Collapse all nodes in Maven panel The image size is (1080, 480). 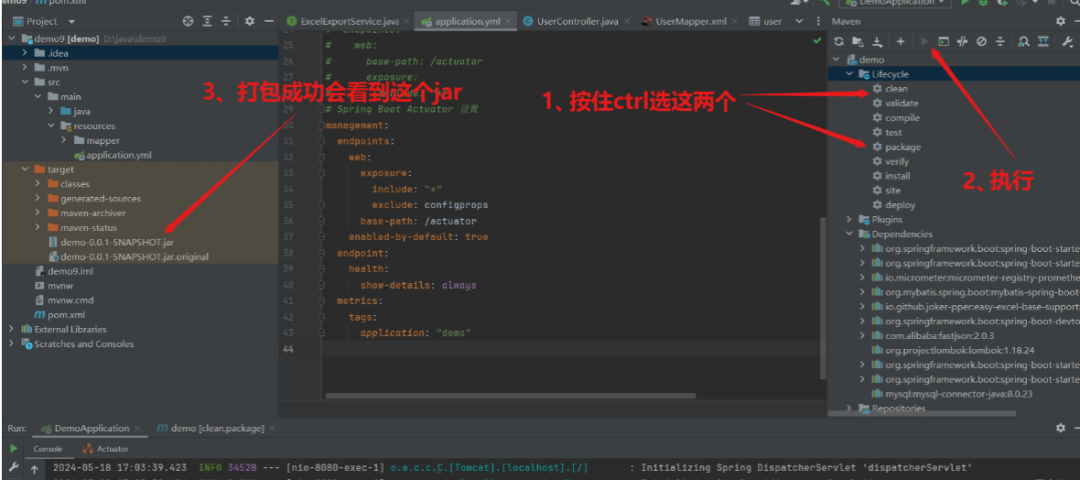coord(1000,42)
